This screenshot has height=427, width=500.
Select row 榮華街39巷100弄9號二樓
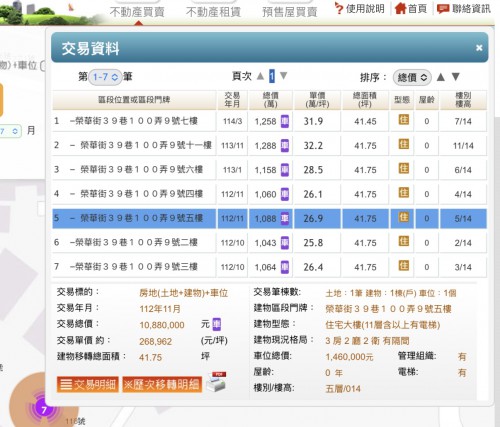(x=269, y=243)
